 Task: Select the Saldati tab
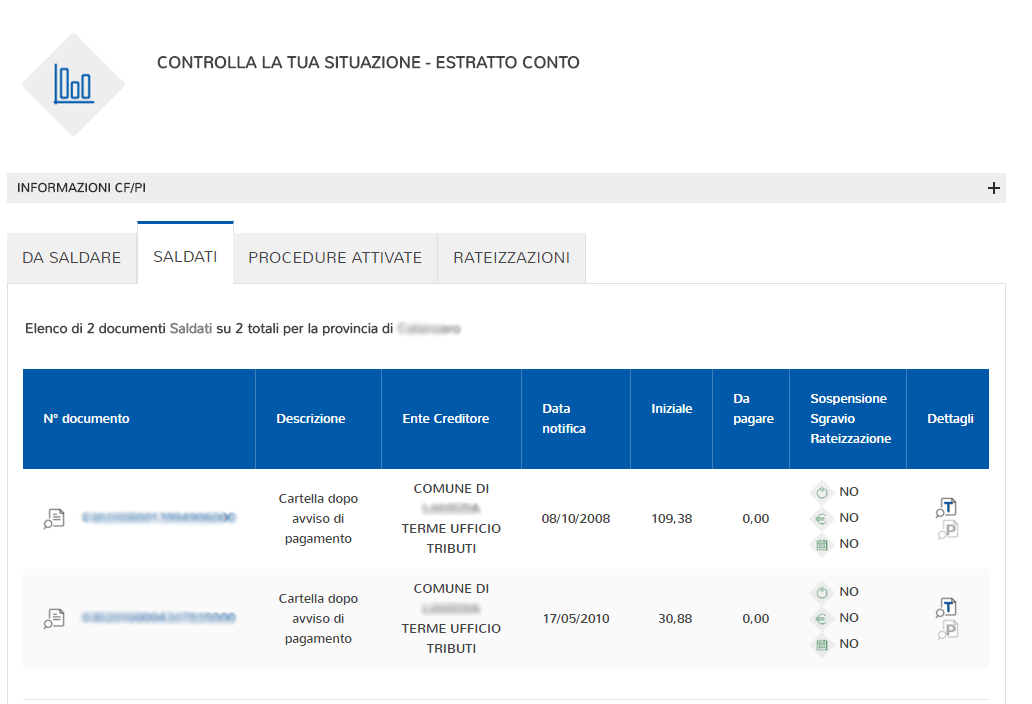coord(185,257)
